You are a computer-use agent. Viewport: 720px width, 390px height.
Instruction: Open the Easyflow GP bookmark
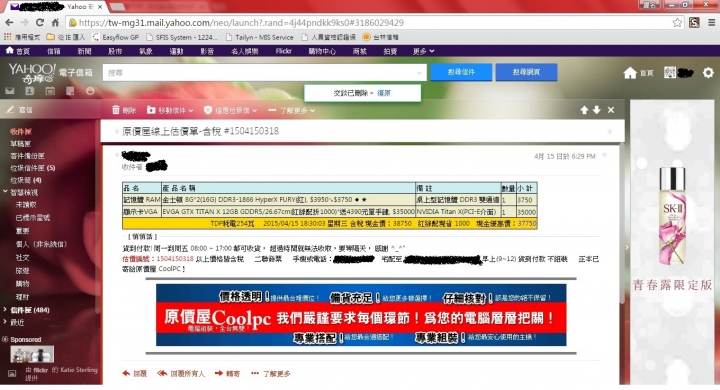point(116,37)
